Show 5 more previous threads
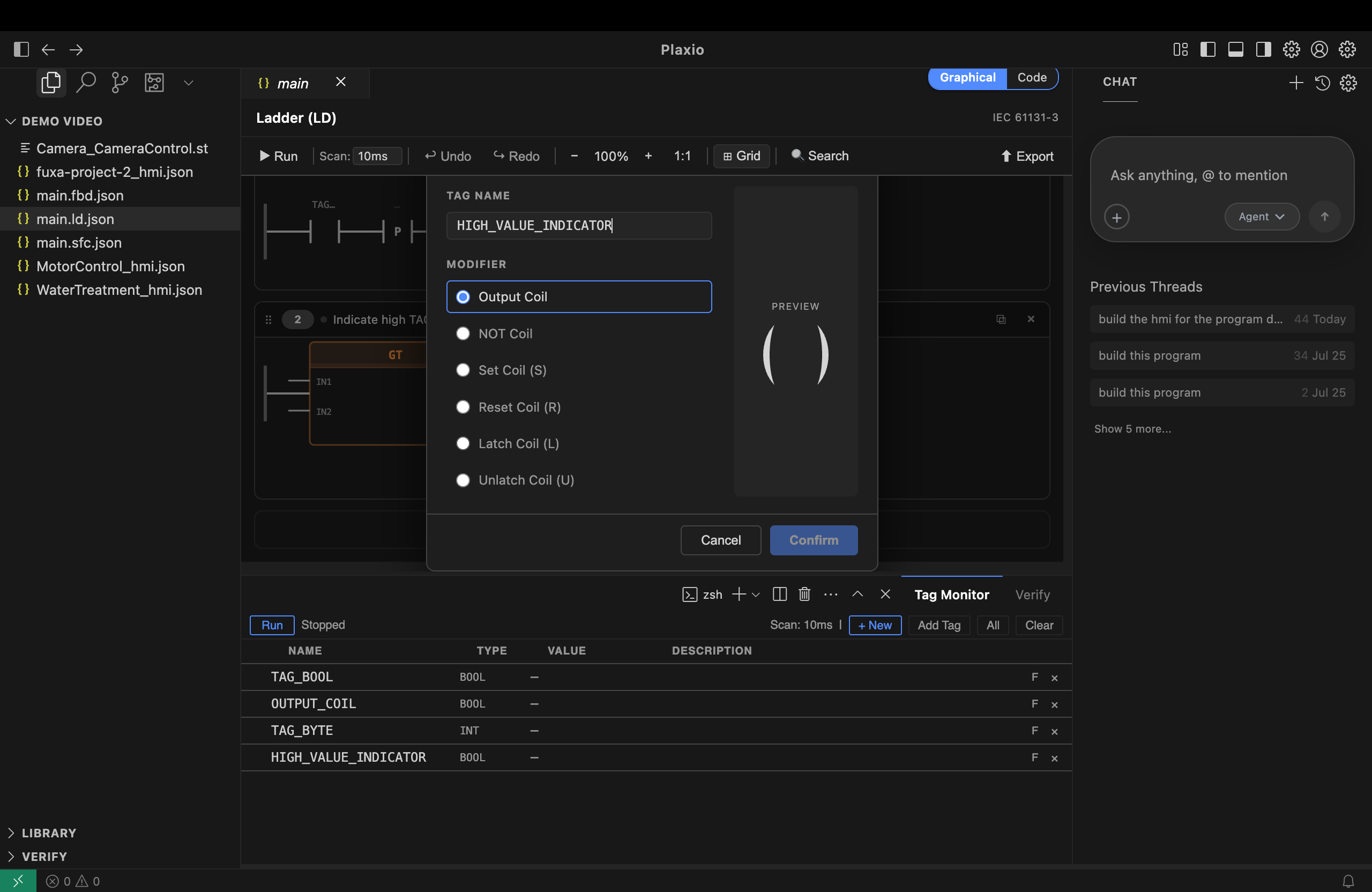 click(1132, 429)
